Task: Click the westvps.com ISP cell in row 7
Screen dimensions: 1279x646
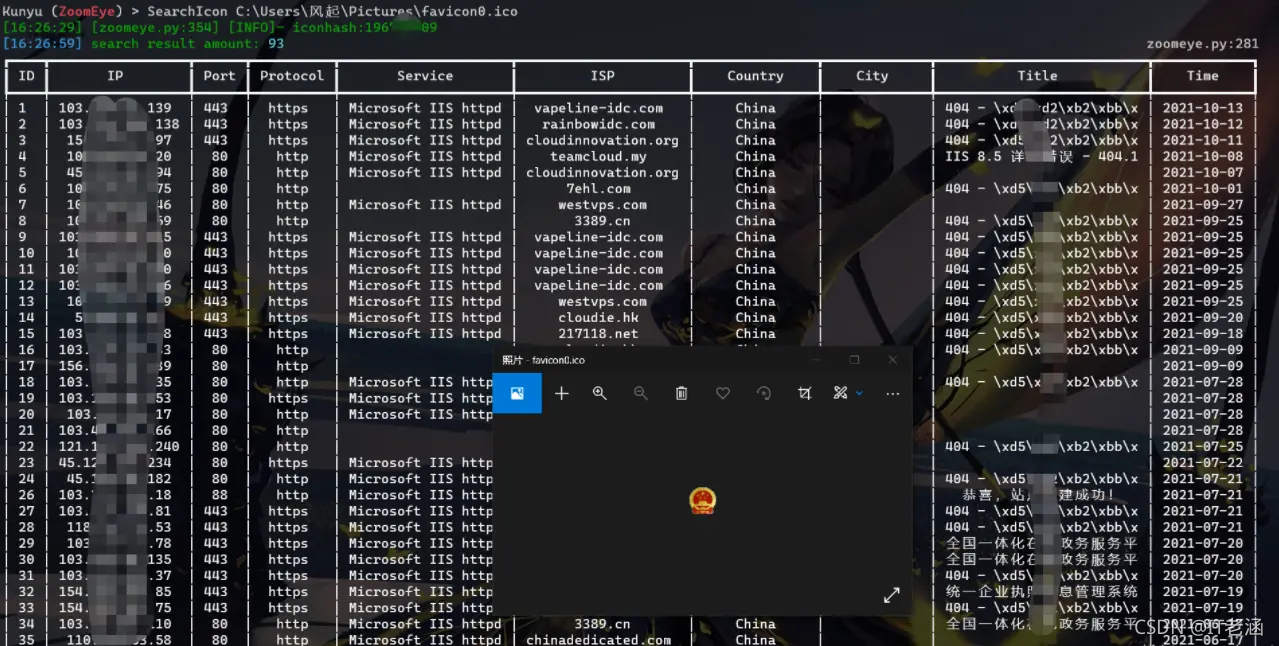Action: (602, 205)
